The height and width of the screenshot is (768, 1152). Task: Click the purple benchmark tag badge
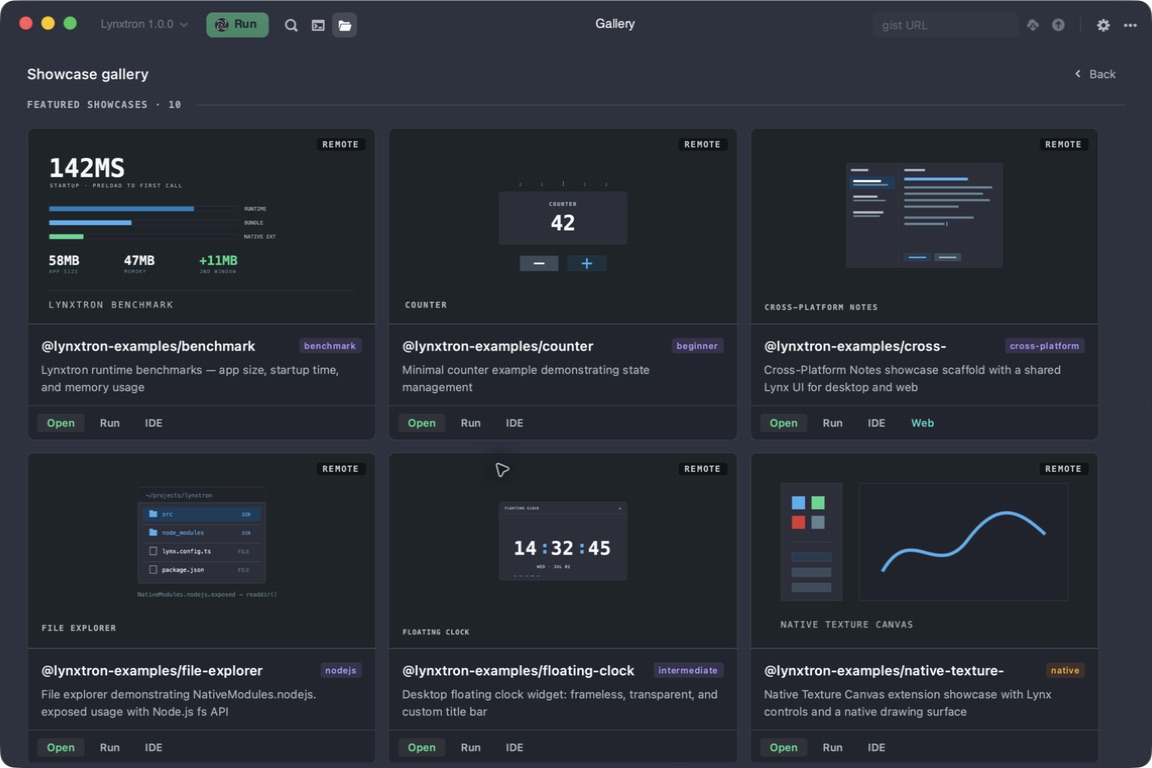(330, 346)
